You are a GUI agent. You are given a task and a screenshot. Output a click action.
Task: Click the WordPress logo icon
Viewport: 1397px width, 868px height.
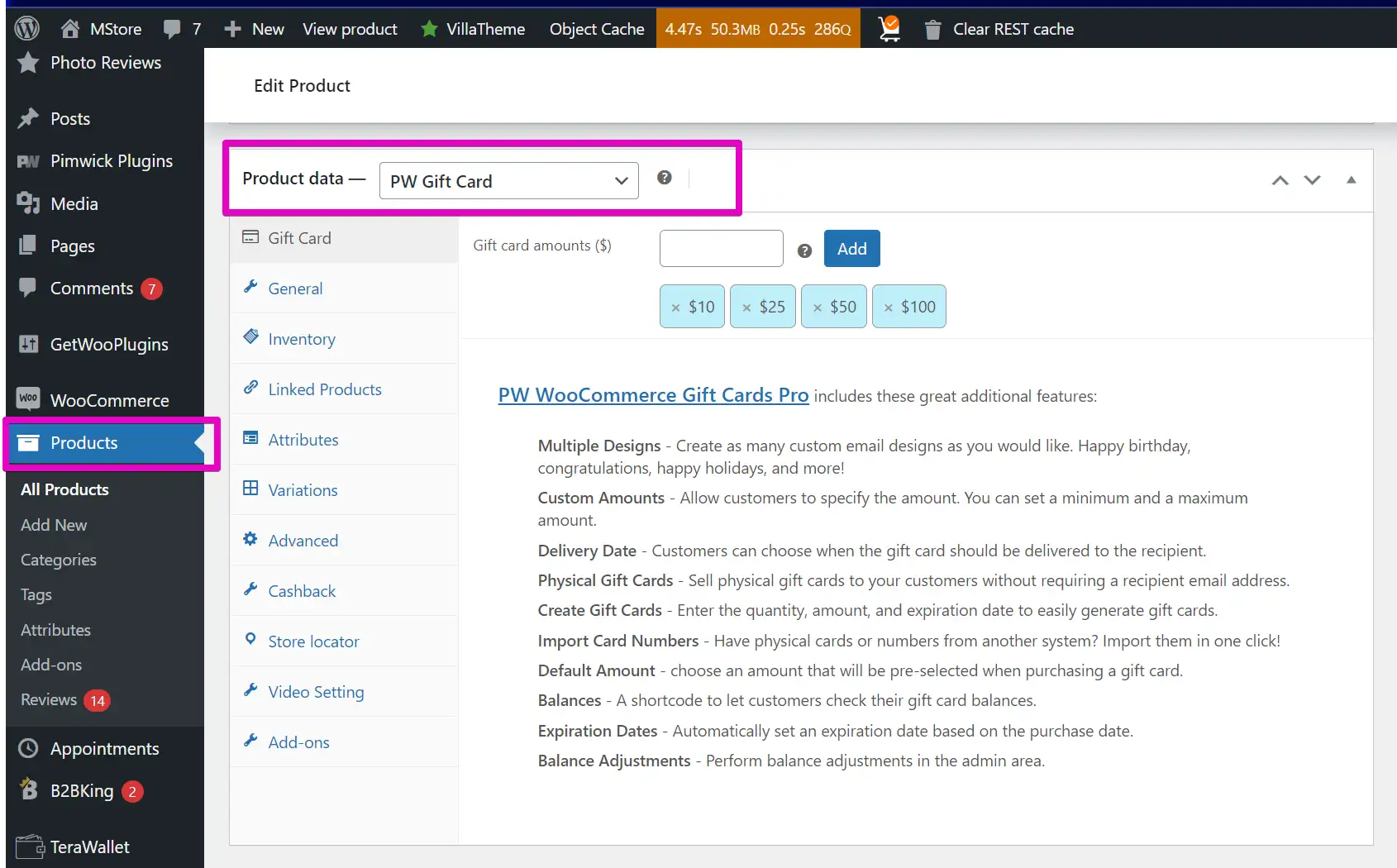coord(27,29)
